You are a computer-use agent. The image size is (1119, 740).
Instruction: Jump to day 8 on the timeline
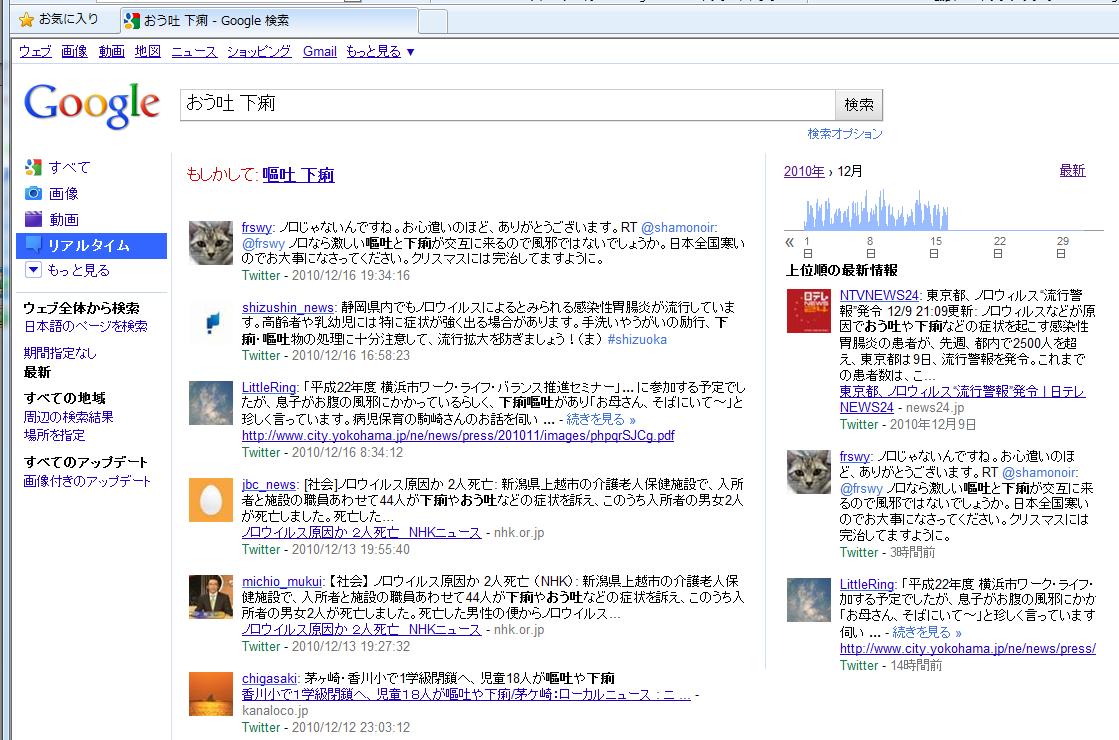870,247
